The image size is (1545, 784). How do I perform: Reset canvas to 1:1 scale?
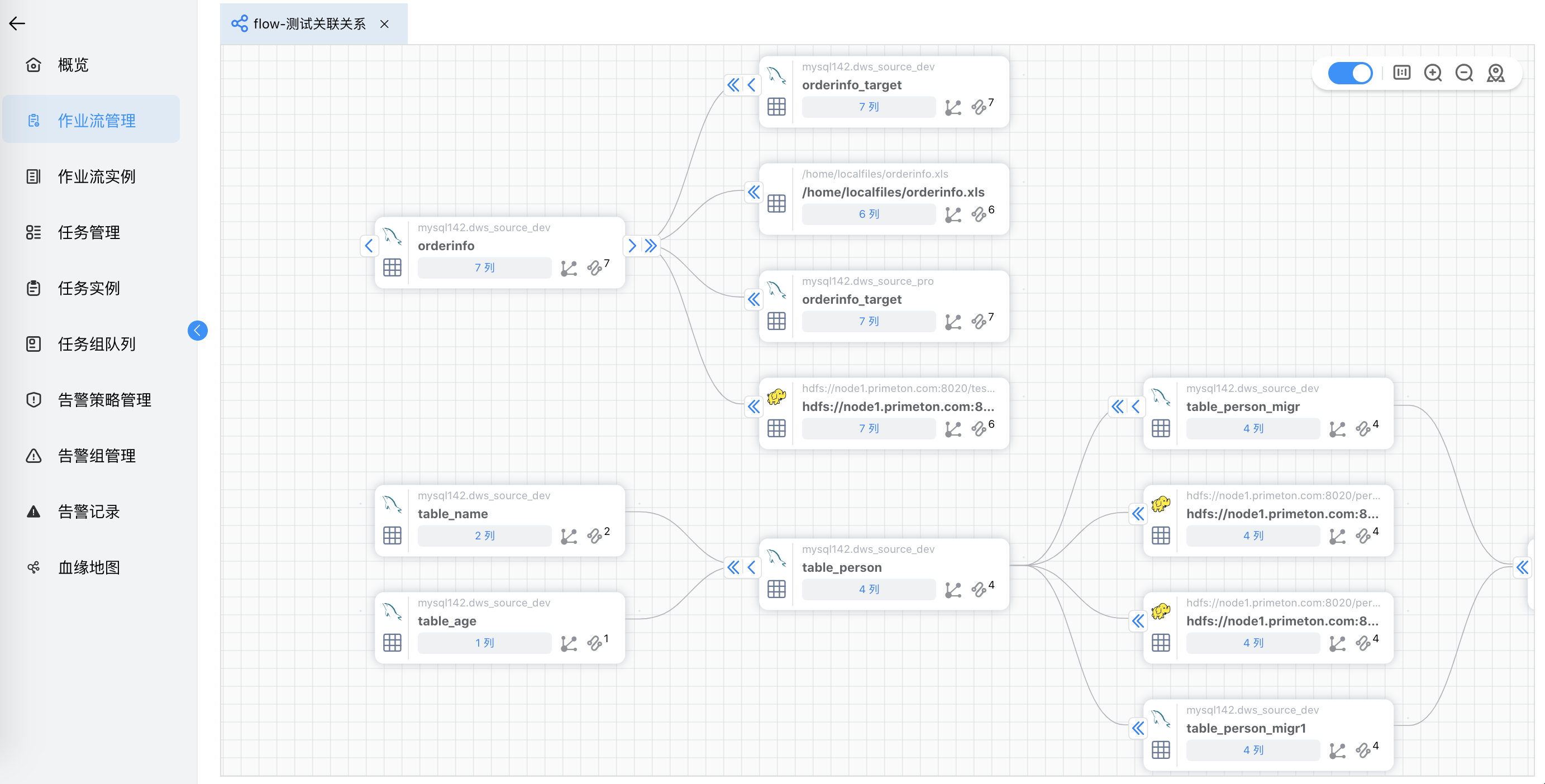click(1401, 73)
